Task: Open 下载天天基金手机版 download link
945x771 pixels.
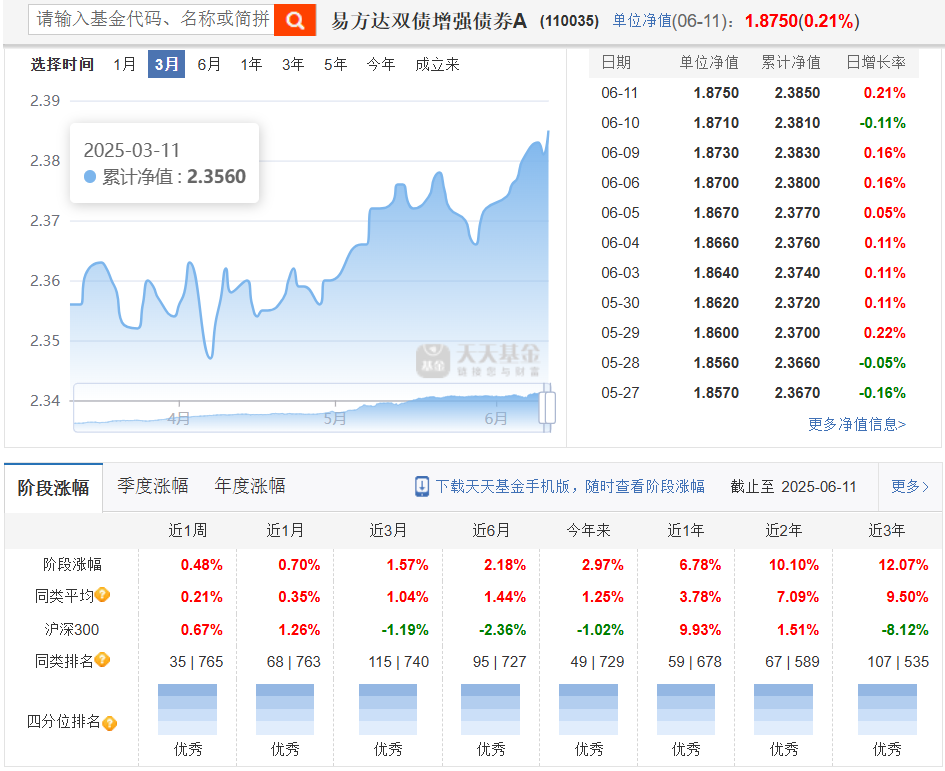Action: (x=570, y=486)
